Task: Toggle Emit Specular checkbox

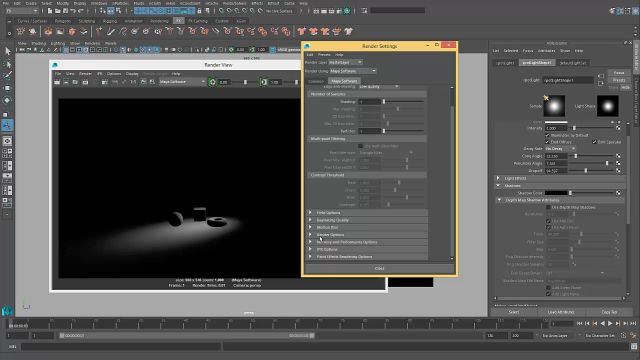Action: tap(594, 142)
